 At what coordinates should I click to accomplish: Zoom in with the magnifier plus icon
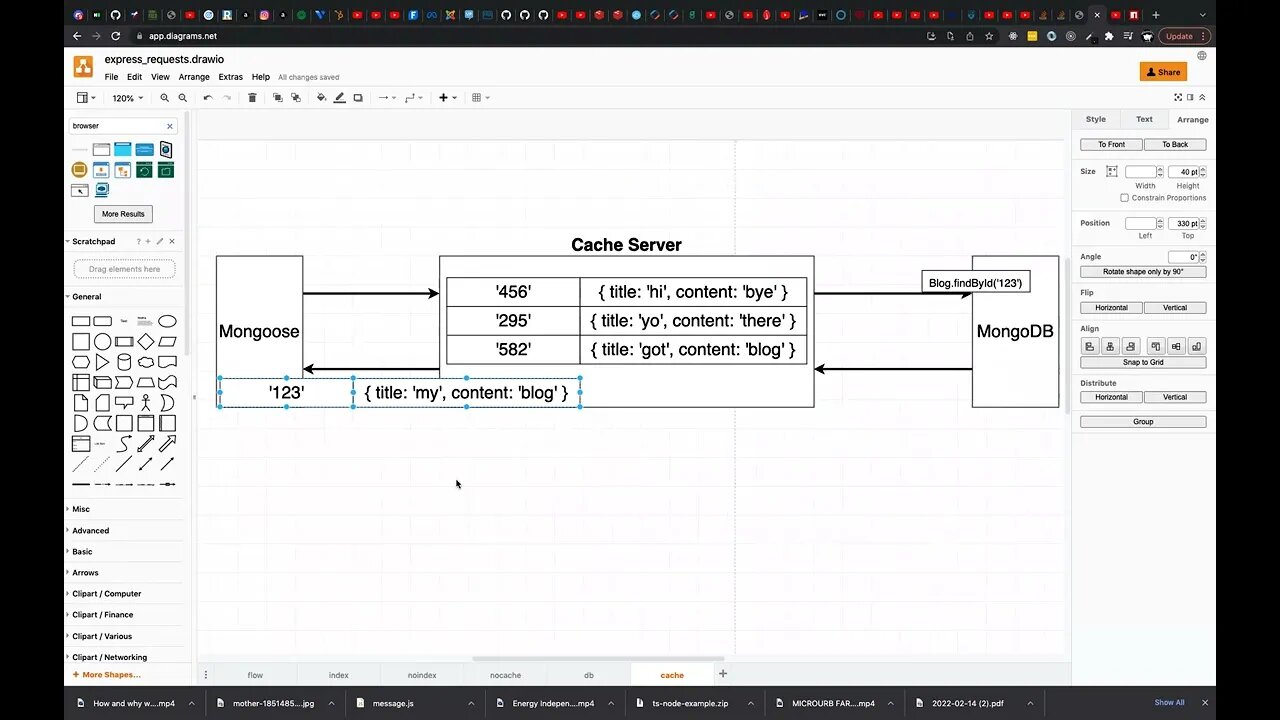(x=165, y=98)
